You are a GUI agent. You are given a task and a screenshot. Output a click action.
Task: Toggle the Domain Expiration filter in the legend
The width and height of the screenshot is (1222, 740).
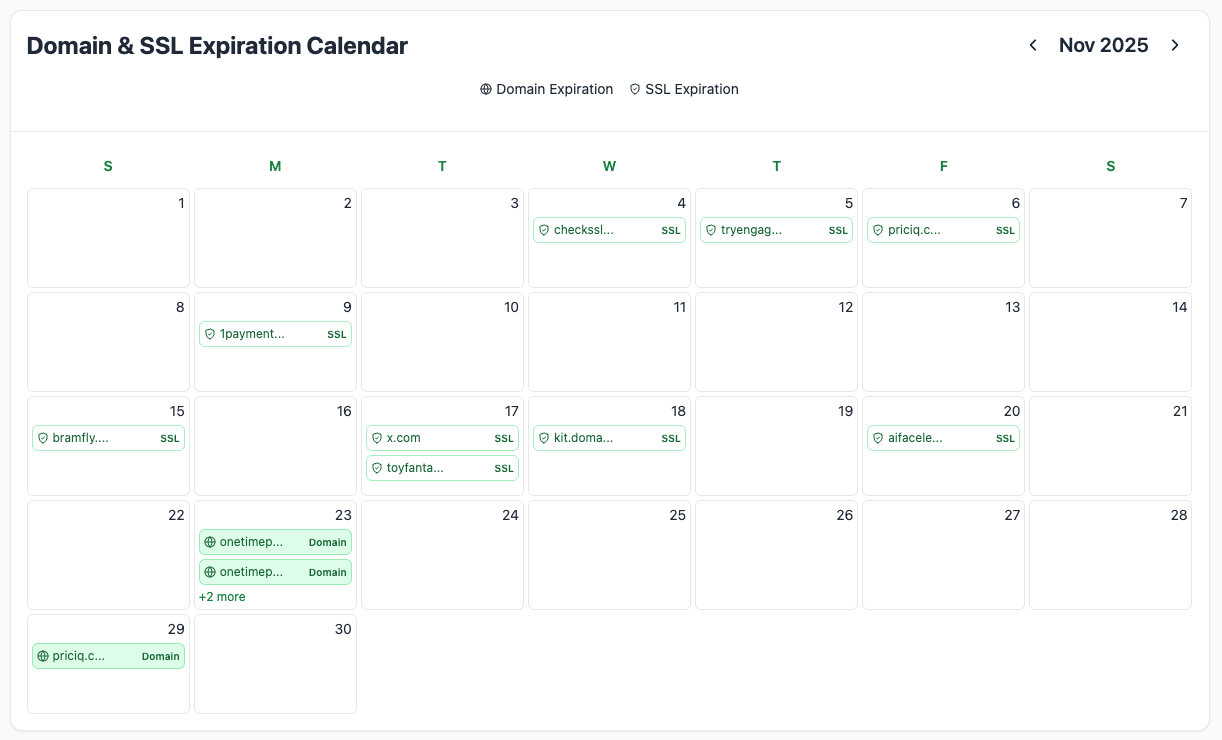click(x=547, y=89)
